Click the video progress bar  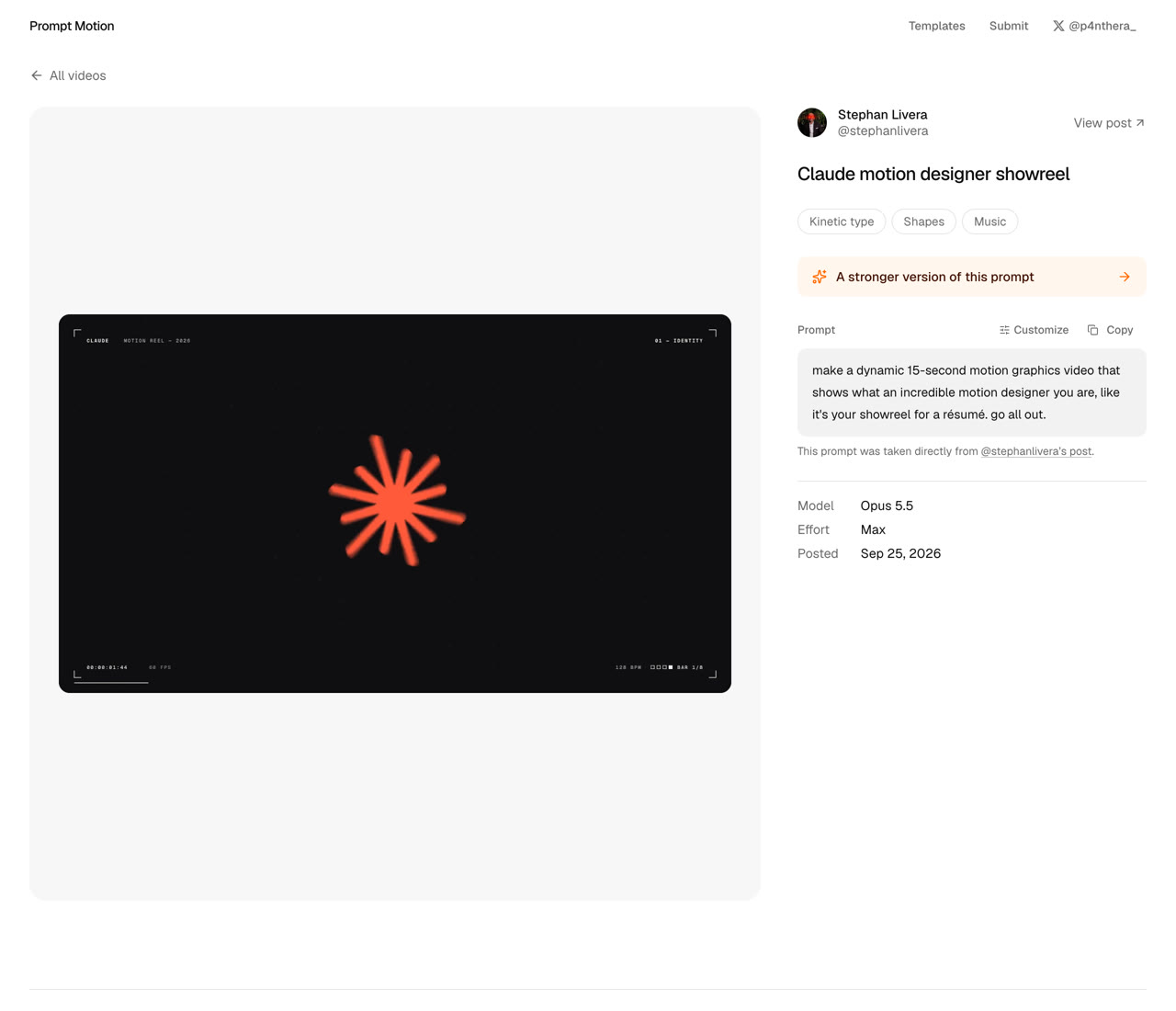pyautogui.click(x=111, y=682)
